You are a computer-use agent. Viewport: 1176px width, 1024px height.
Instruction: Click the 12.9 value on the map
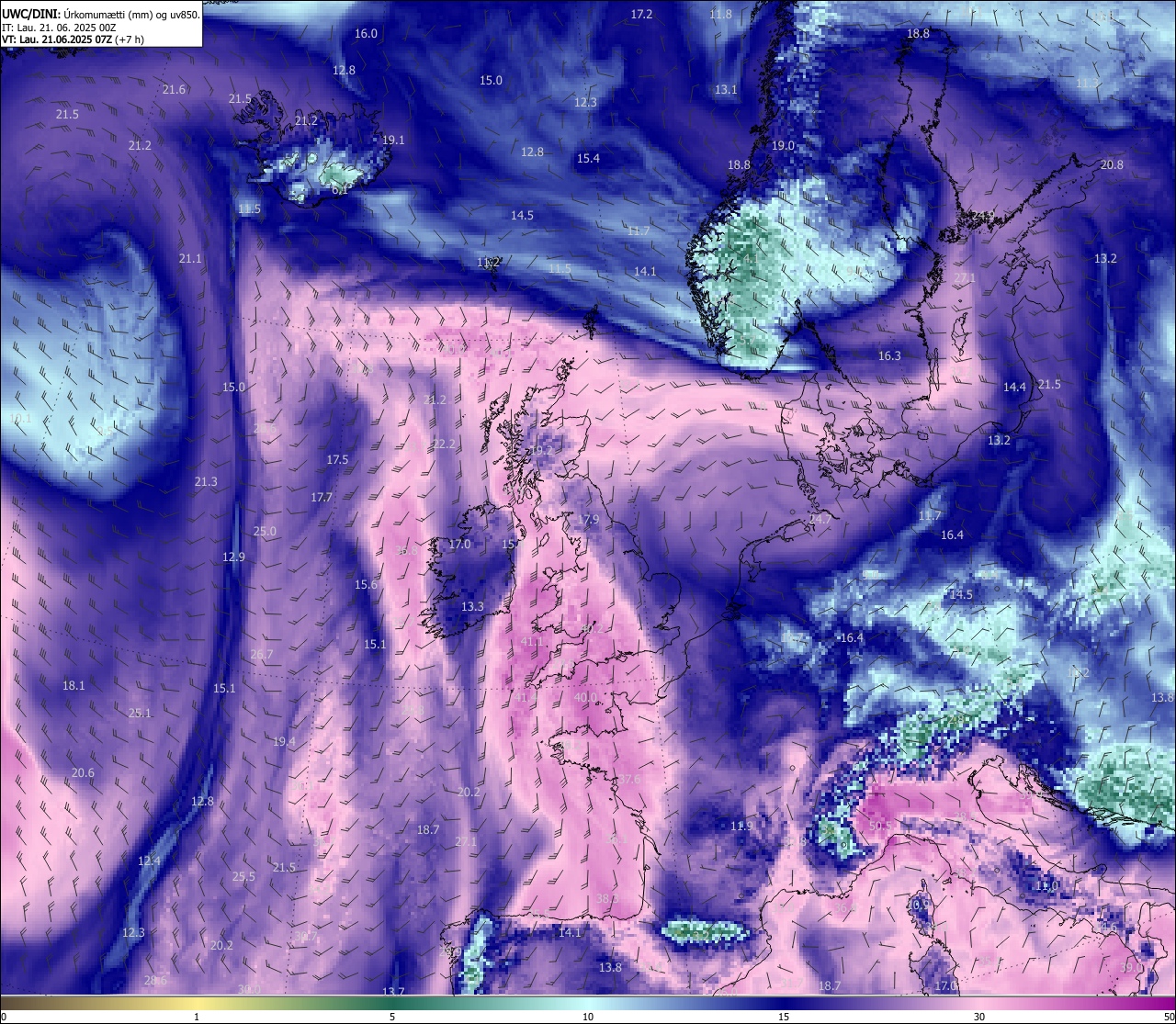[x=233, y=557]
